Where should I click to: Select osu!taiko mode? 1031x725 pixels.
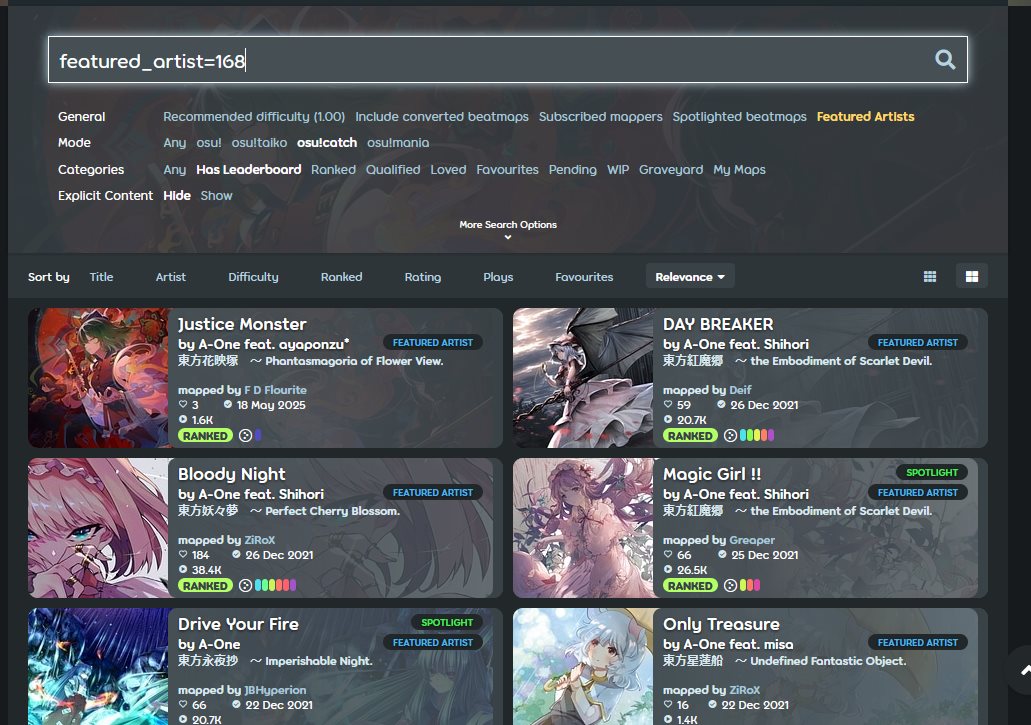pyautogui.click(x=259, y=143)
